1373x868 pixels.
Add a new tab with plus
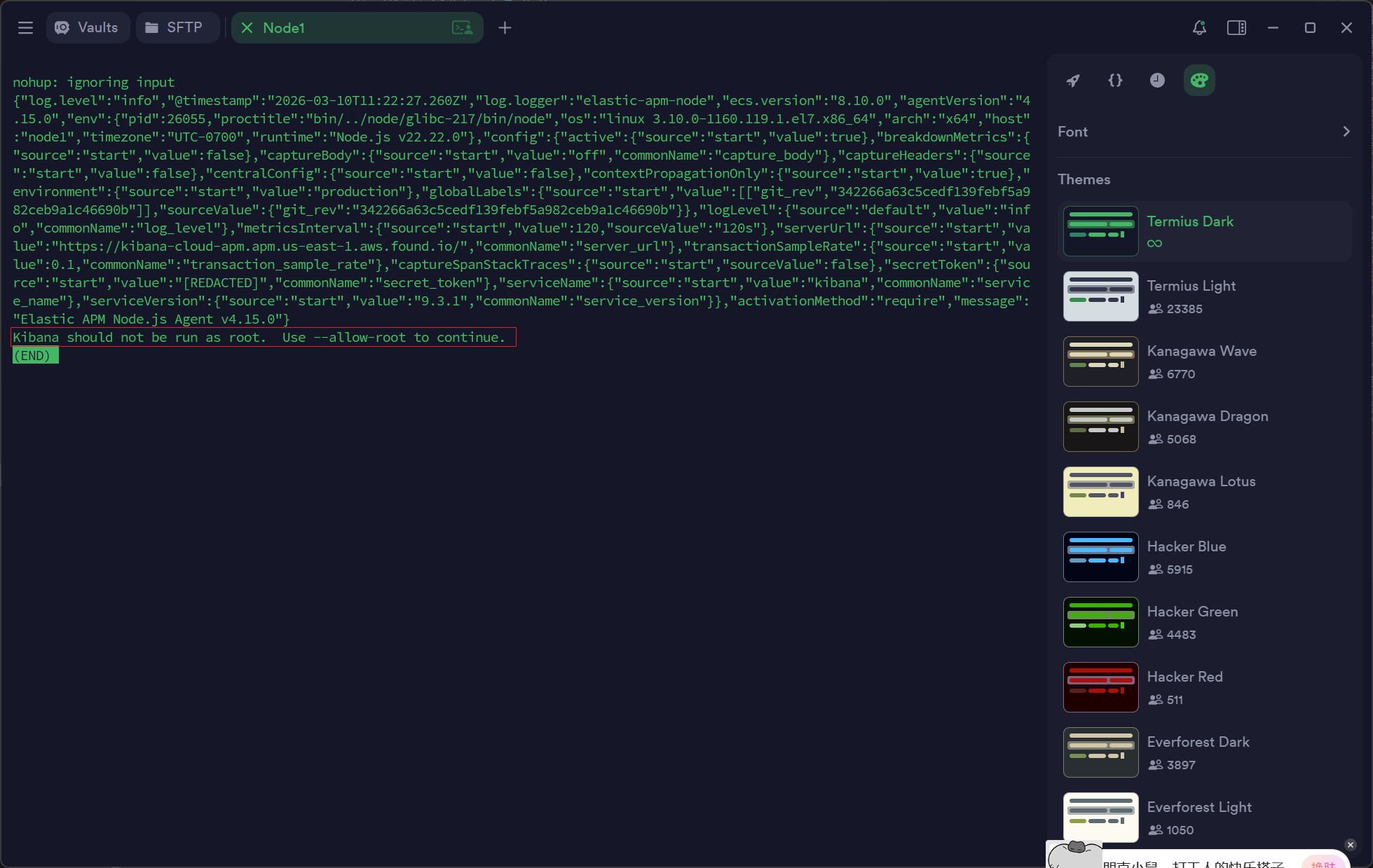505,27
